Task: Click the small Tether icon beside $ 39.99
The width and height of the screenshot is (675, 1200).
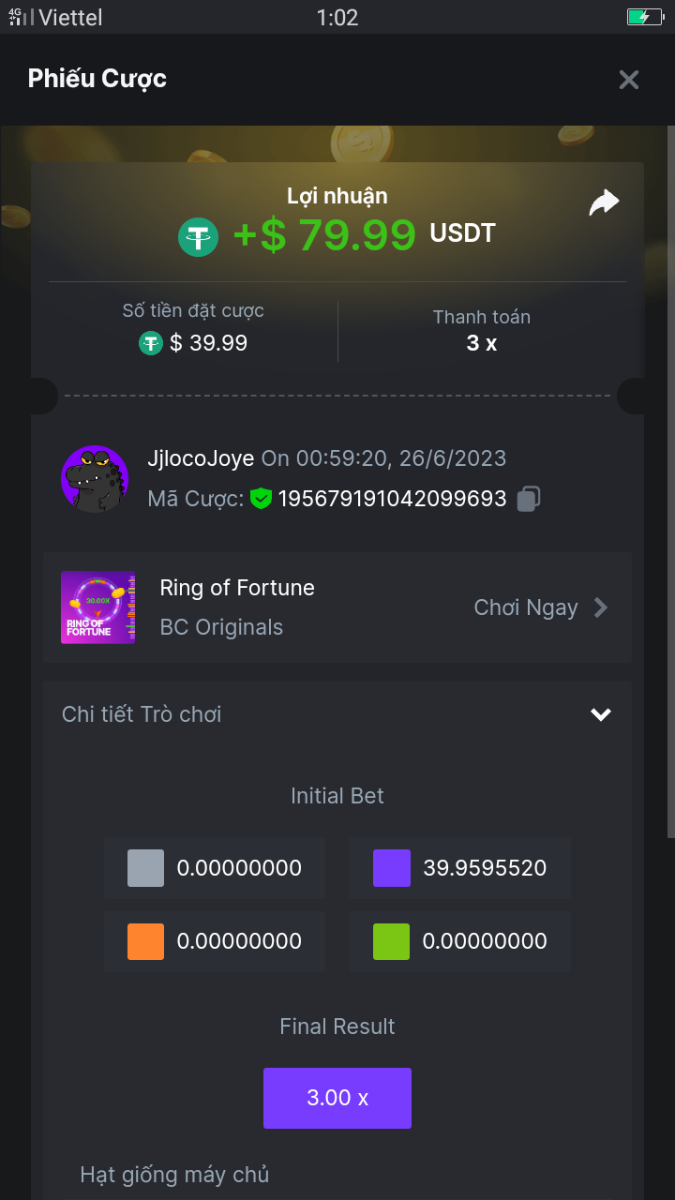Action: pos(151,343)
